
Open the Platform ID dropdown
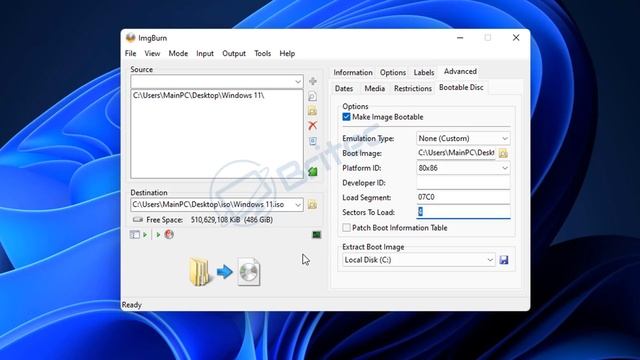click(x=505, y=168)
